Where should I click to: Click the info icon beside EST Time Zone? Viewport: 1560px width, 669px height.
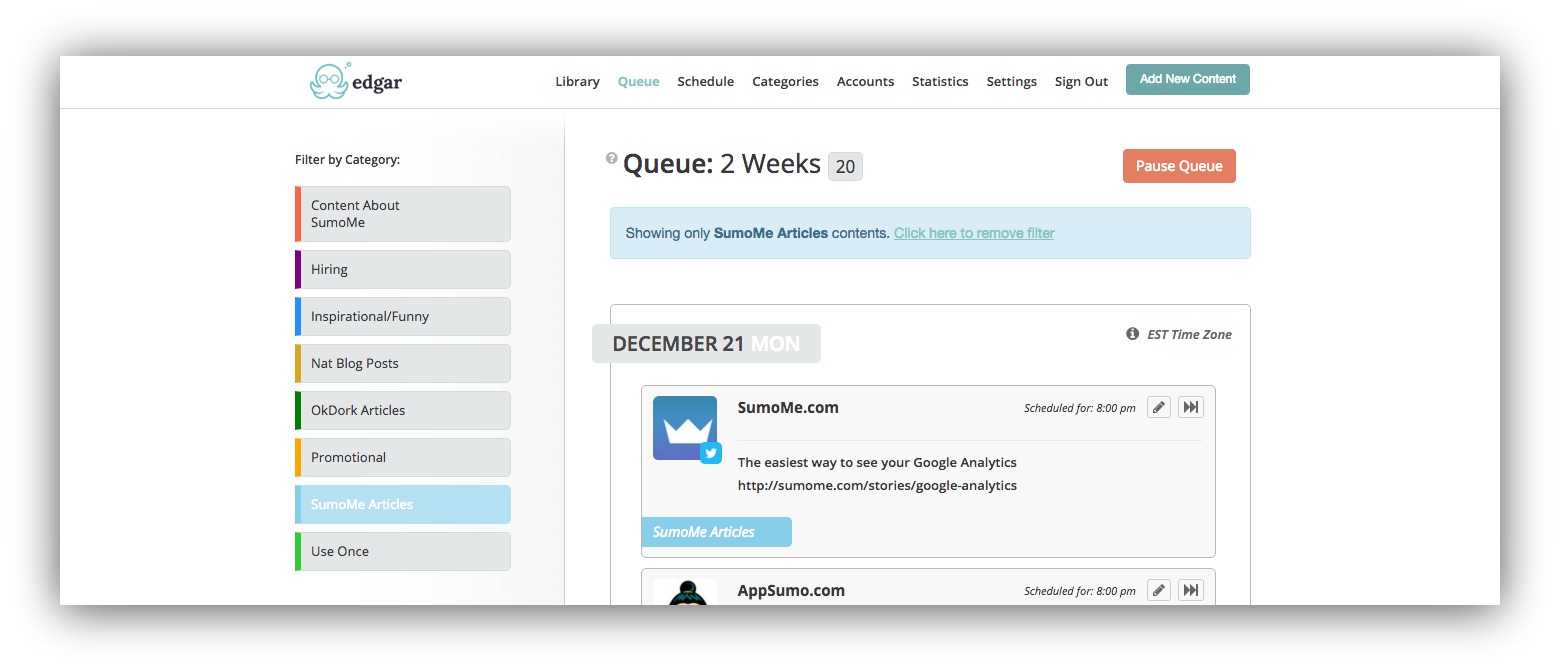click(1133, 334)
